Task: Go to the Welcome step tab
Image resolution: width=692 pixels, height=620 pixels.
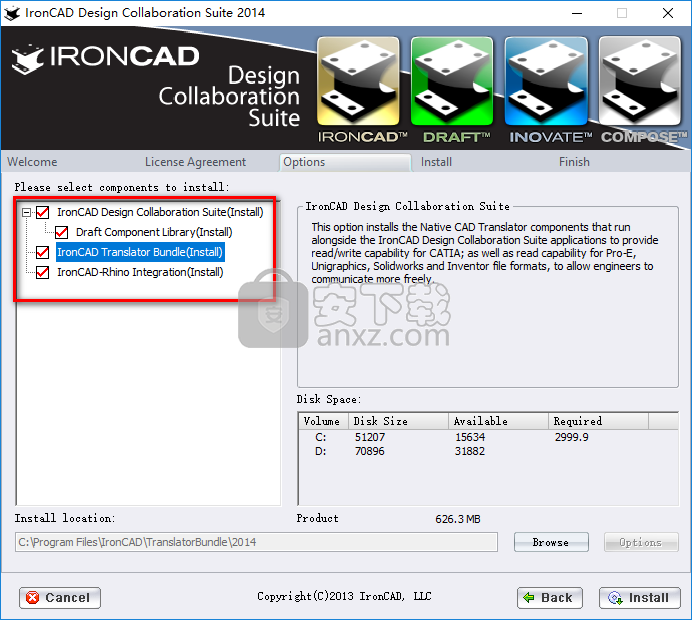Action: tap(32, 162)
